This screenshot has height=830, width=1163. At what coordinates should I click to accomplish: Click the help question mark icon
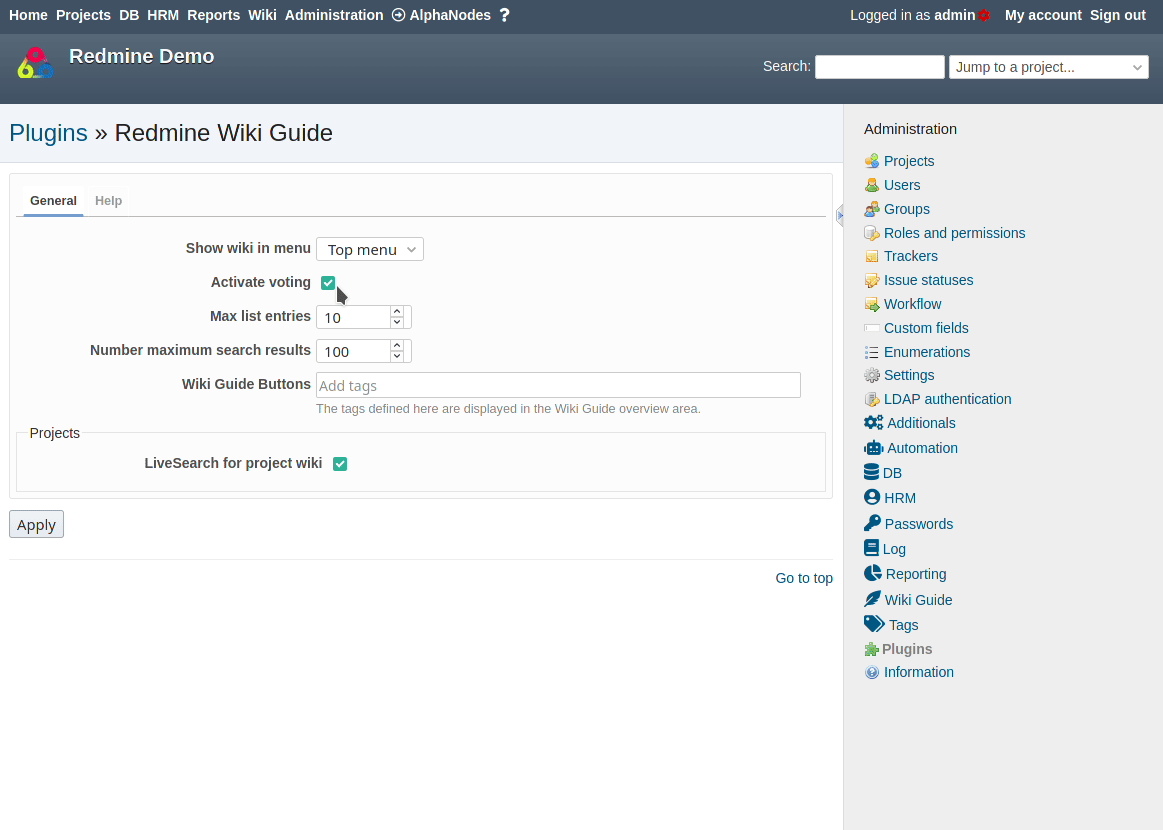(x=504, y=15)
